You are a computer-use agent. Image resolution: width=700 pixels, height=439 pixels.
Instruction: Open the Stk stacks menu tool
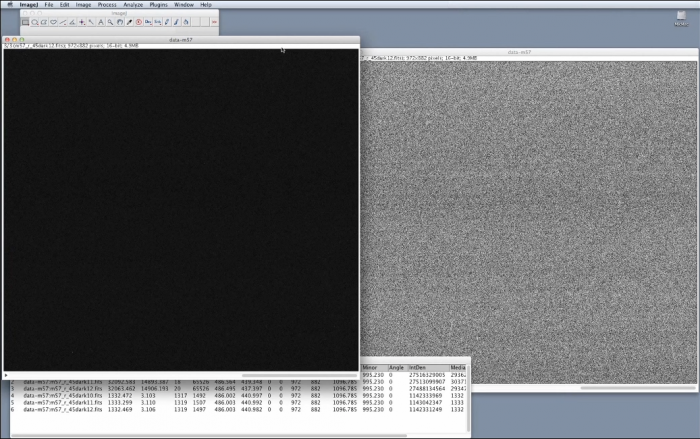(x=158, y=22)
